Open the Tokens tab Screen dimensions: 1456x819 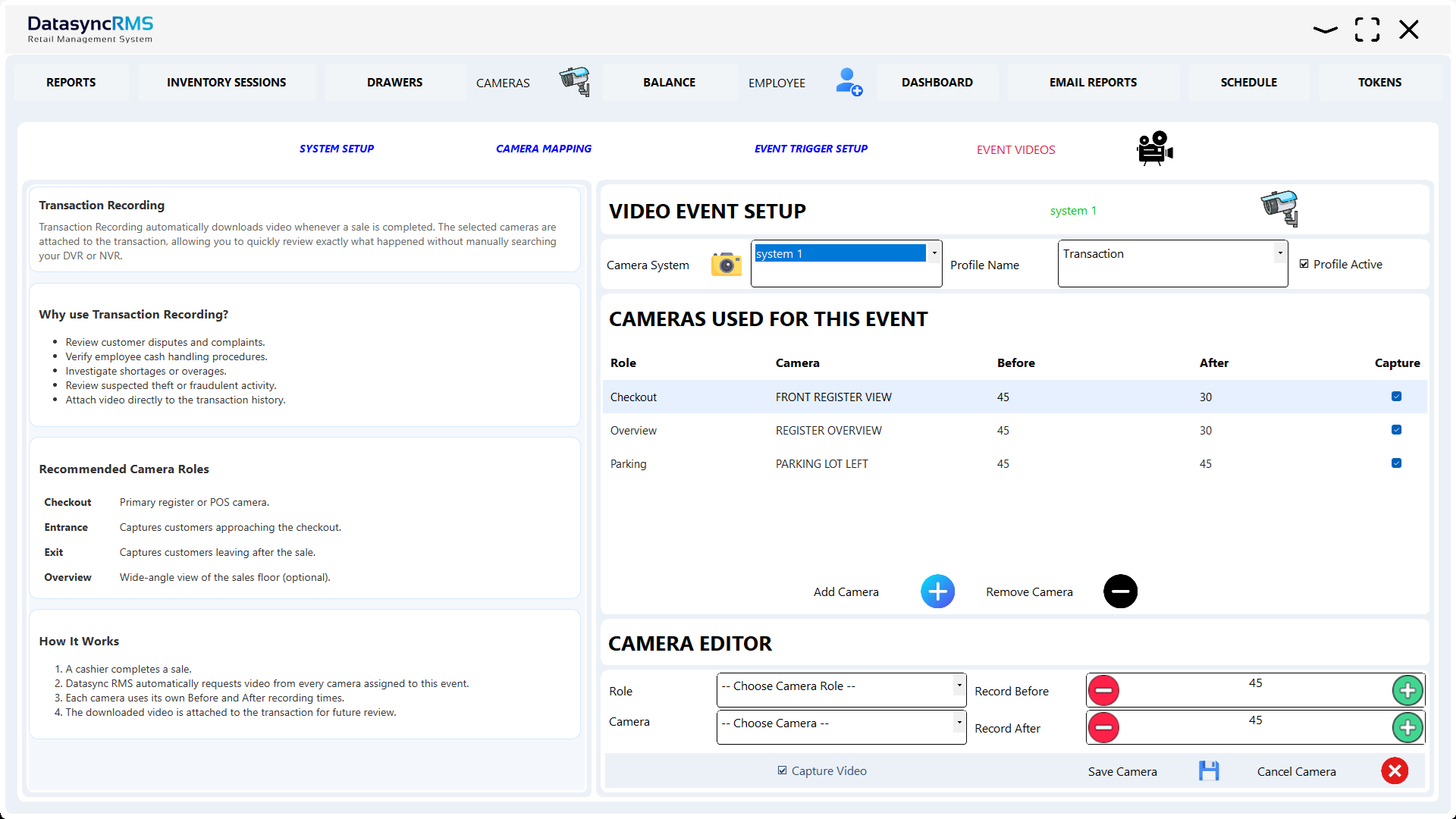pyautogui.click(x=1380, y=82)
